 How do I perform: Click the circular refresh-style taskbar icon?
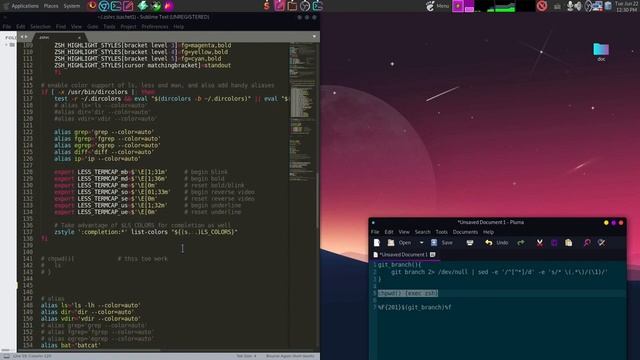pyautogui.click(x=305, y=6)
